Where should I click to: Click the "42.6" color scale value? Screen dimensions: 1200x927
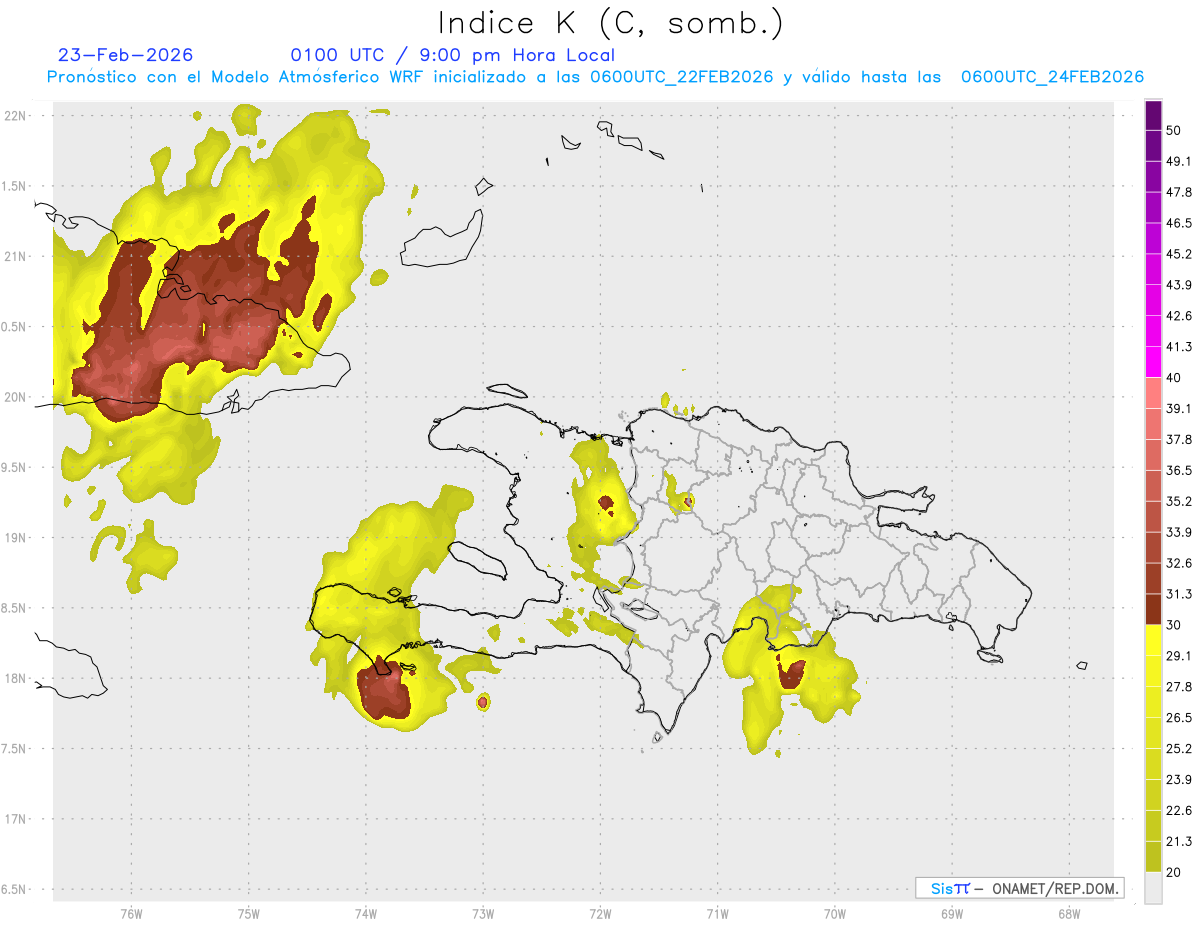click(1179, 316)
